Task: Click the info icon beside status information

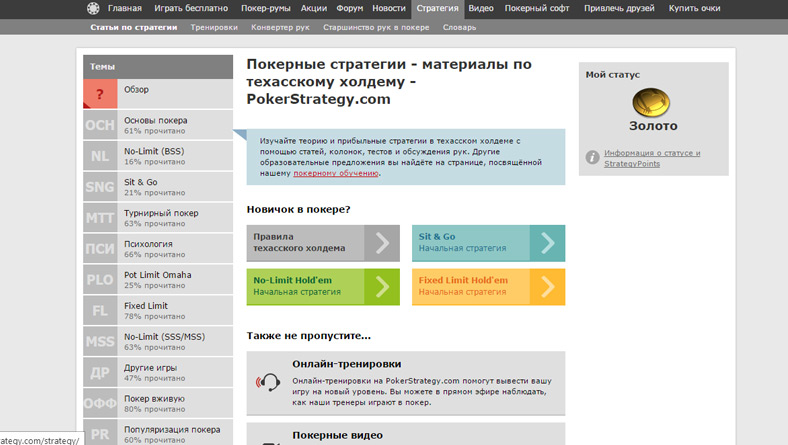Action: [x=592, y=158]
